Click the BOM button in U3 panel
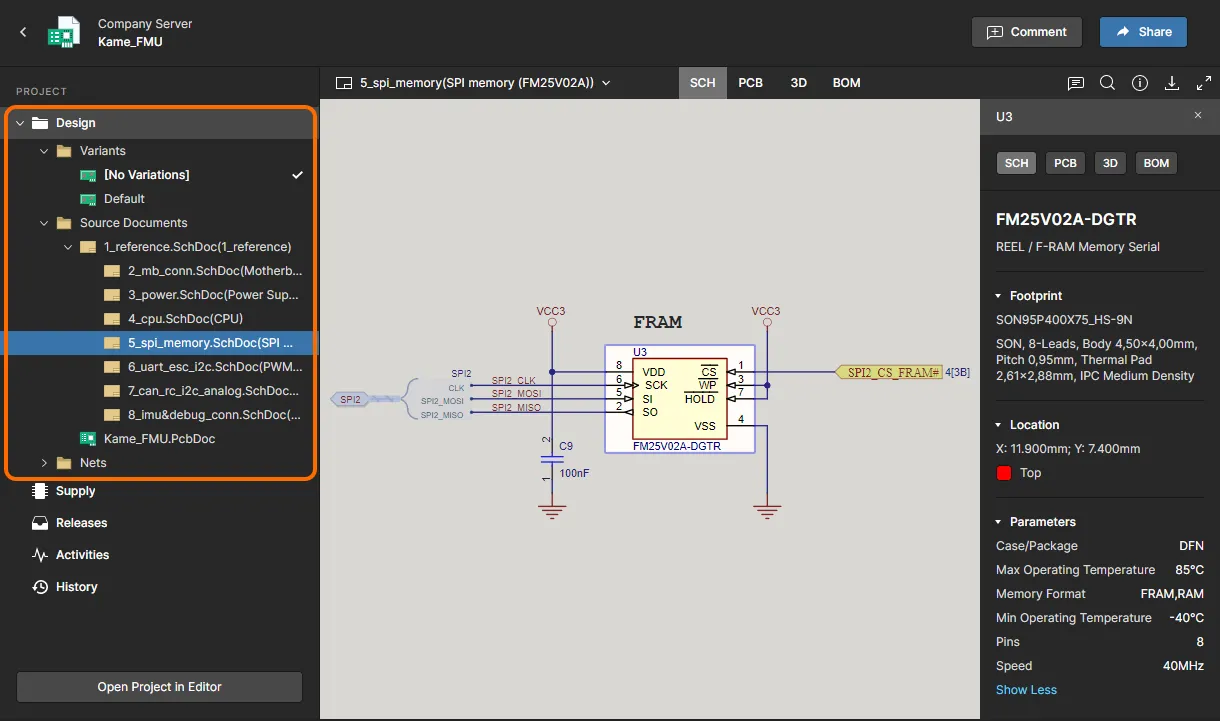 tap(1157, 163)
